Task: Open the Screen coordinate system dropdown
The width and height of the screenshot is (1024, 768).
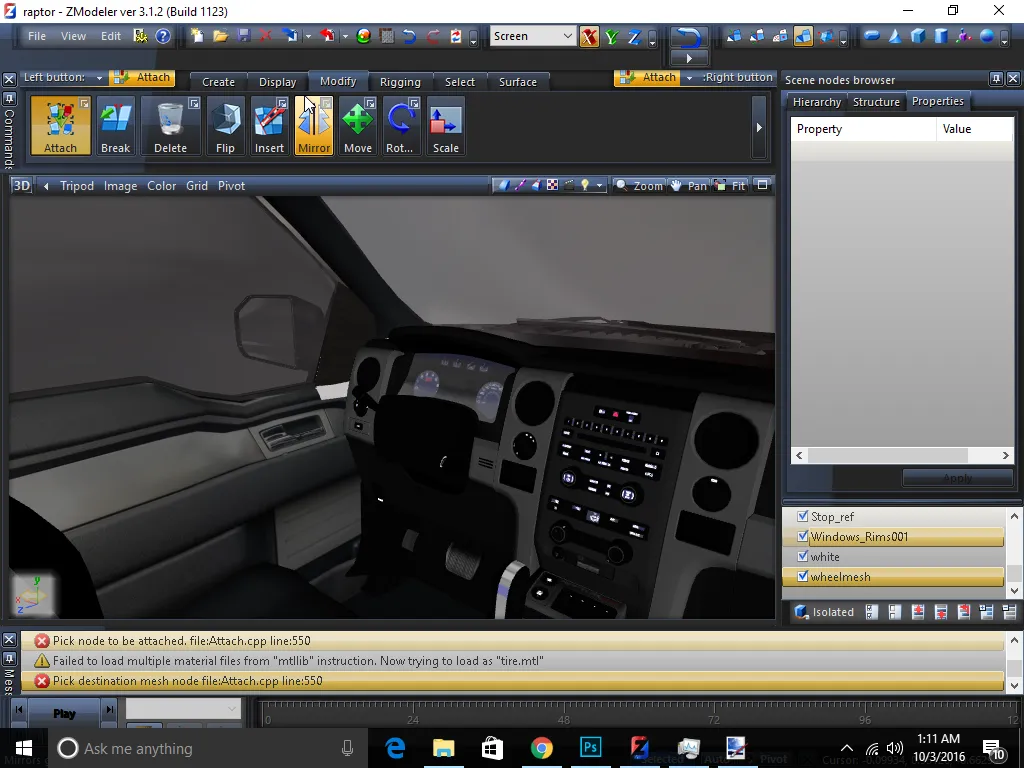Action: [x=567, y=36]
